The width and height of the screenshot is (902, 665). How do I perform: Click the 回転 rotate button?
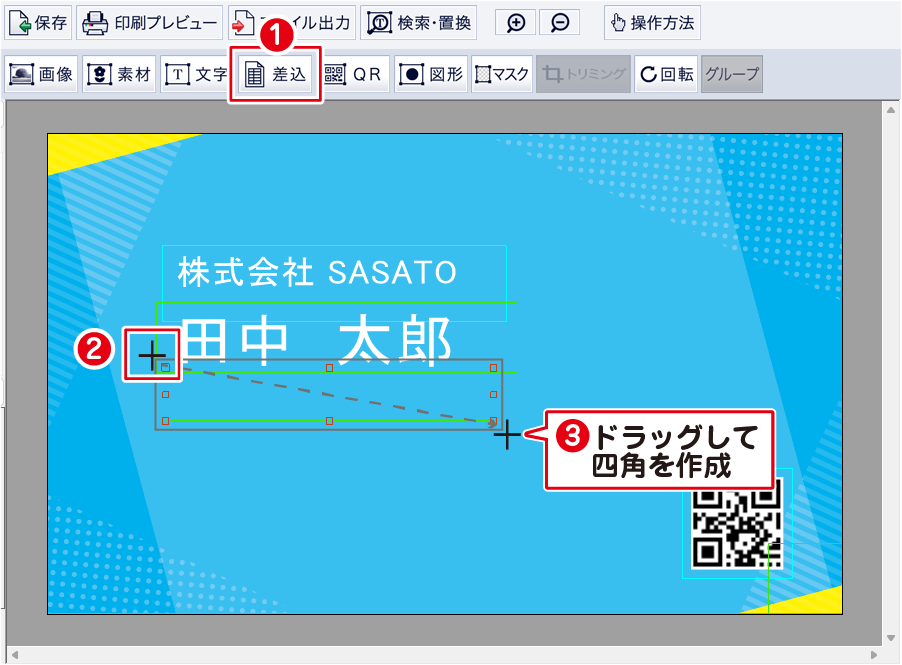point(666,74)
